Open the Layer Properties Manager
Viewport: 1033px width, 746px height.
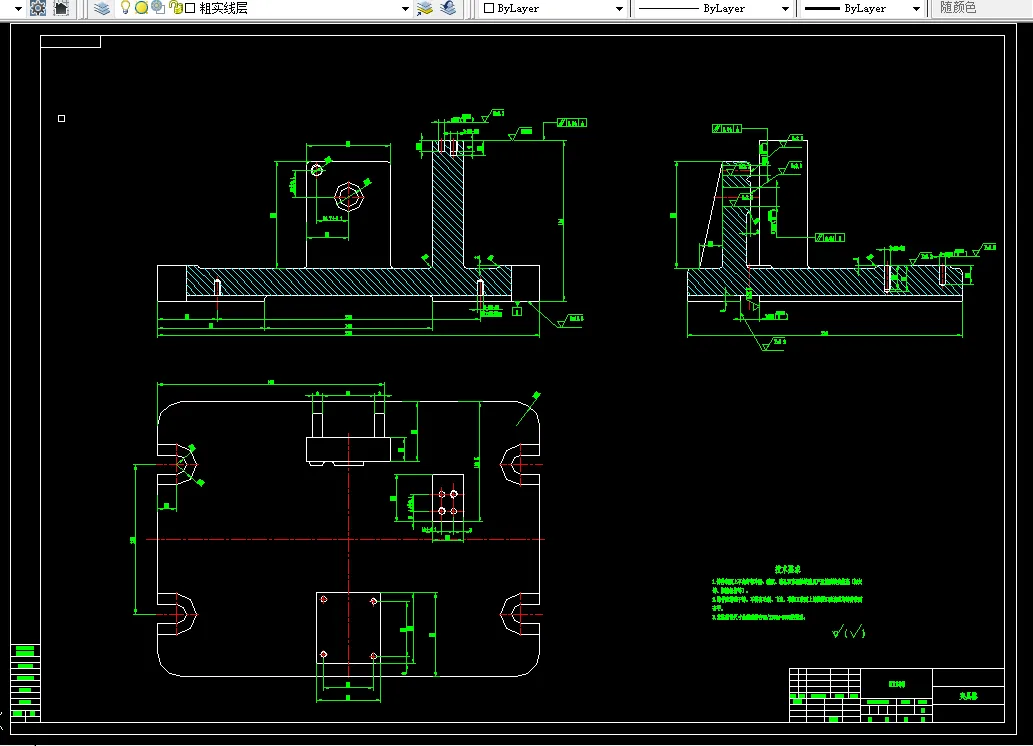pyautogui.click(x=102, y=8)
